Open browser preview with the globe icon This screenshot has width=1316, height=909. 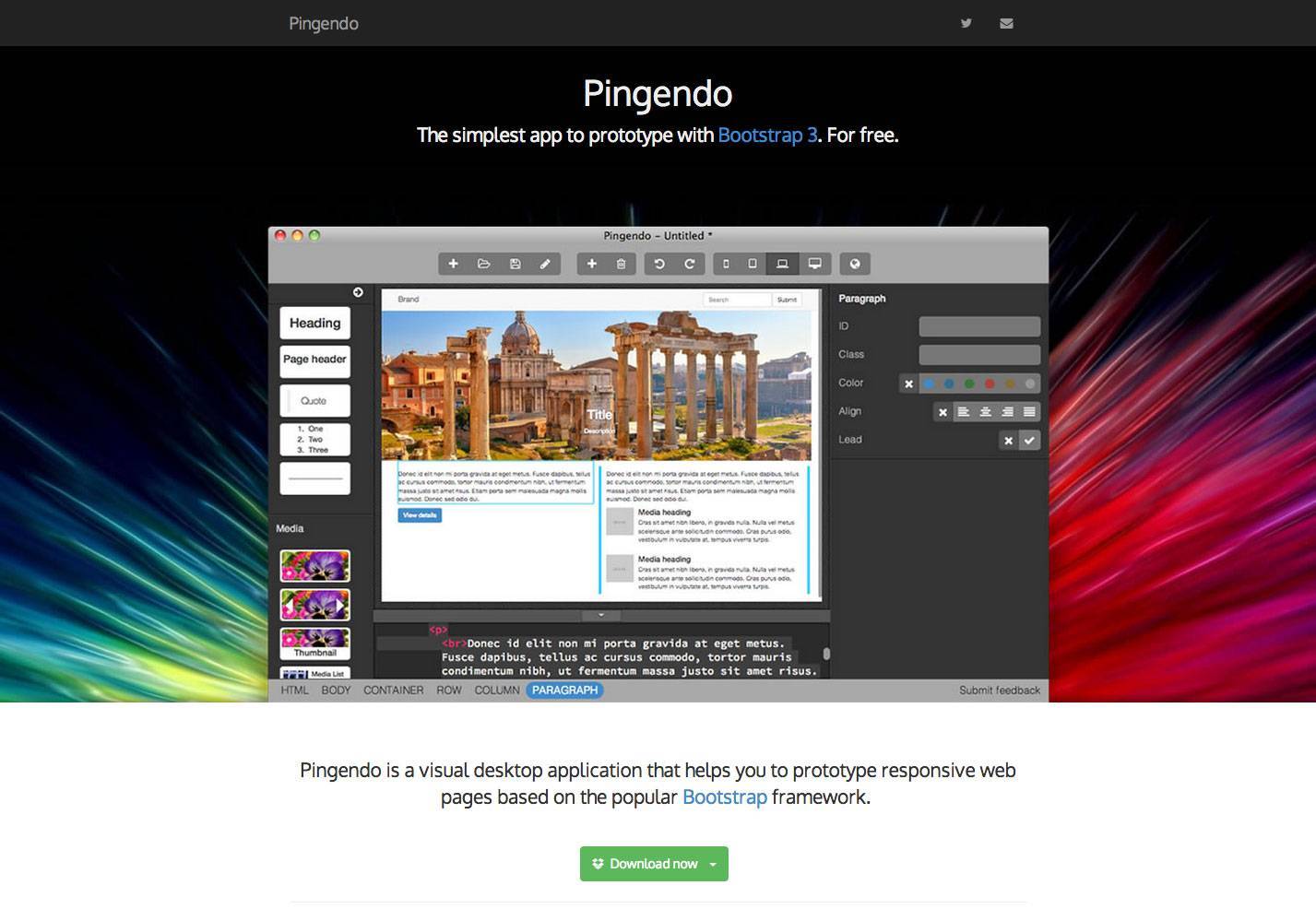855,264
